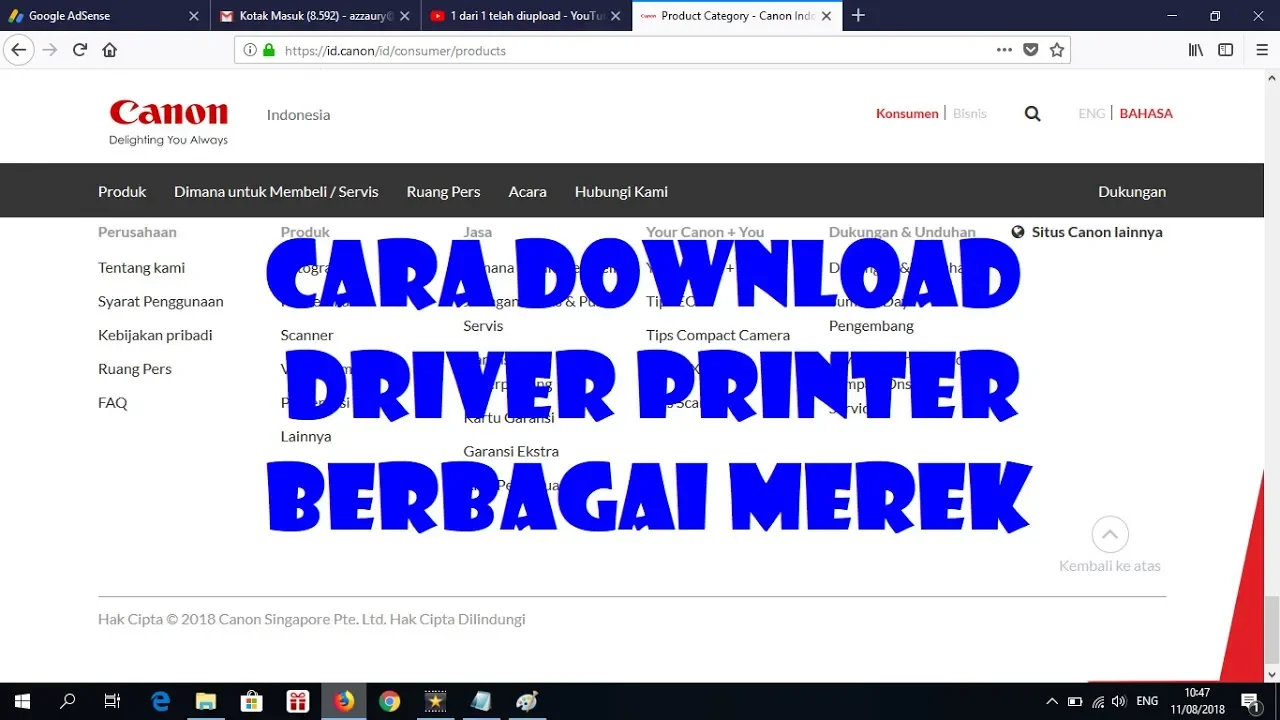Open the Tentang kami link
The height and width of the screenshot is (720, 1280).
[141, 267]
